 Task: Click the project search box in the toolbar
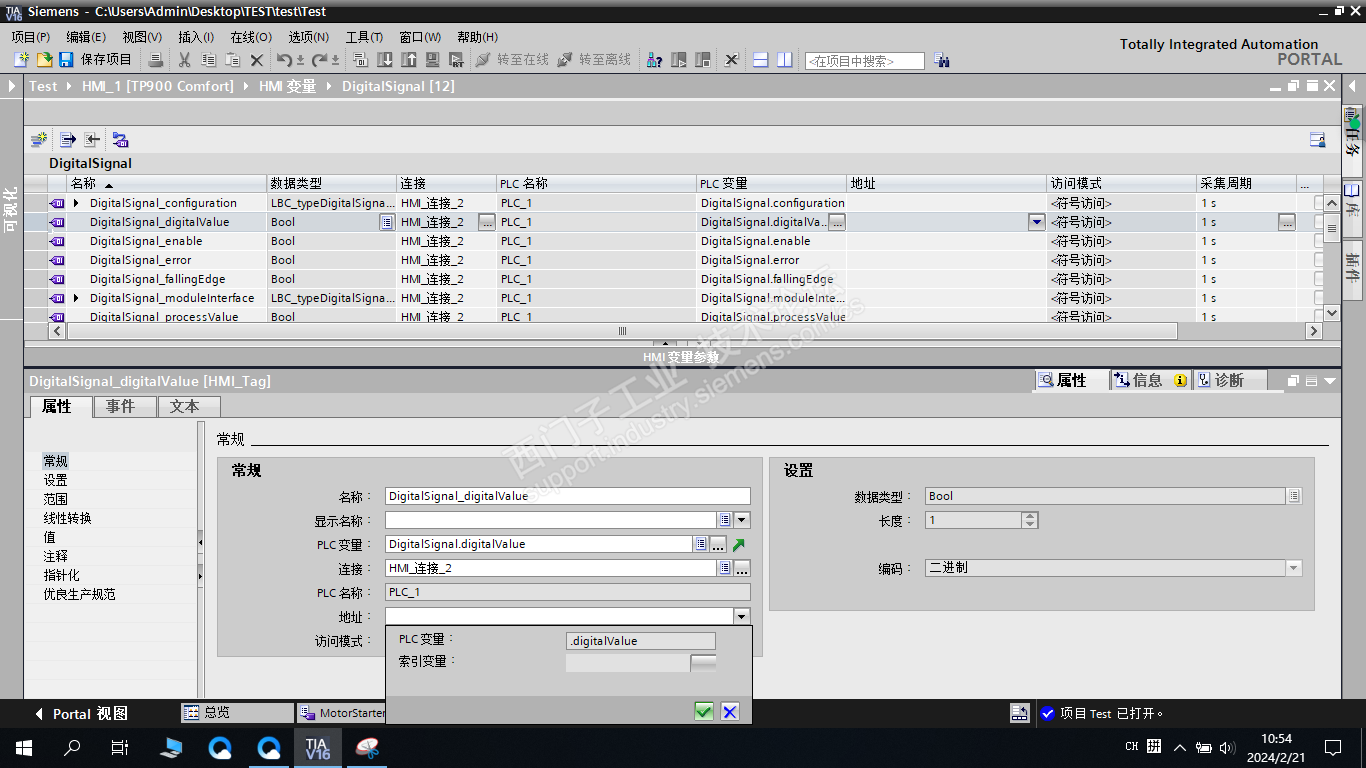(865, 61)
